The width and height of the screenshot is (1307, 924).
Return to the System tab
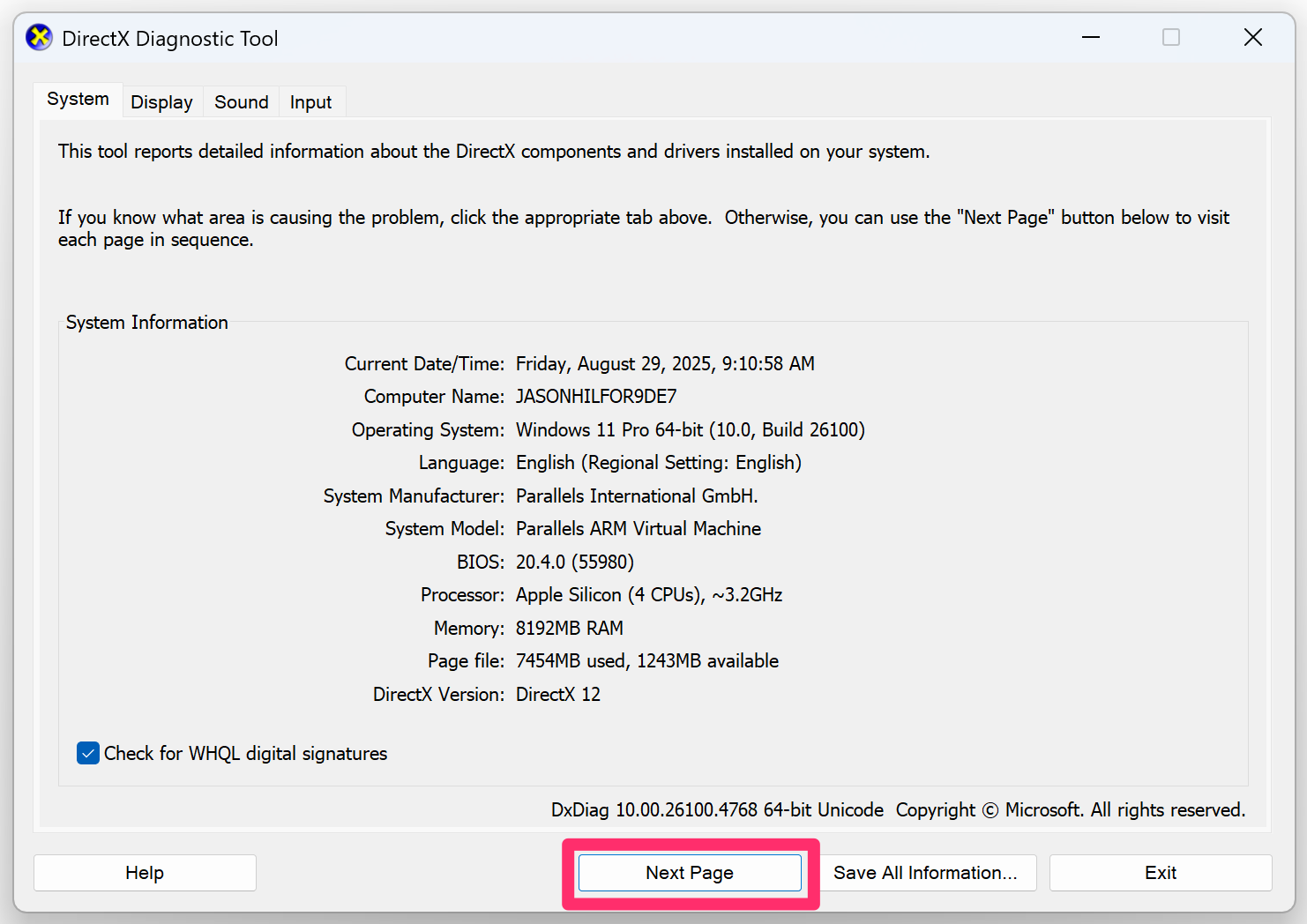coord(77,99)
